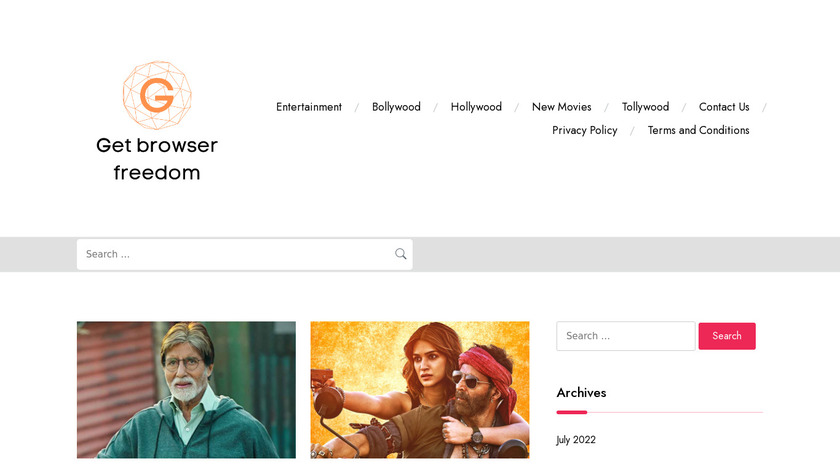Open the Privacy Policy page

584,130
